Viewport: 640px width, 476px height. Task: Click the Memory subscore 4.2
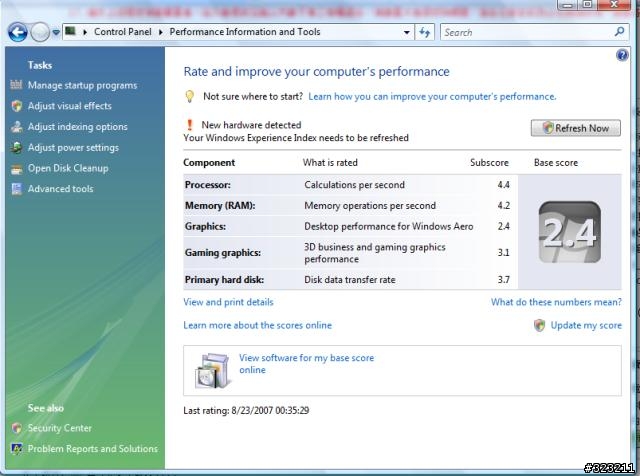click(x=503, y=206)
